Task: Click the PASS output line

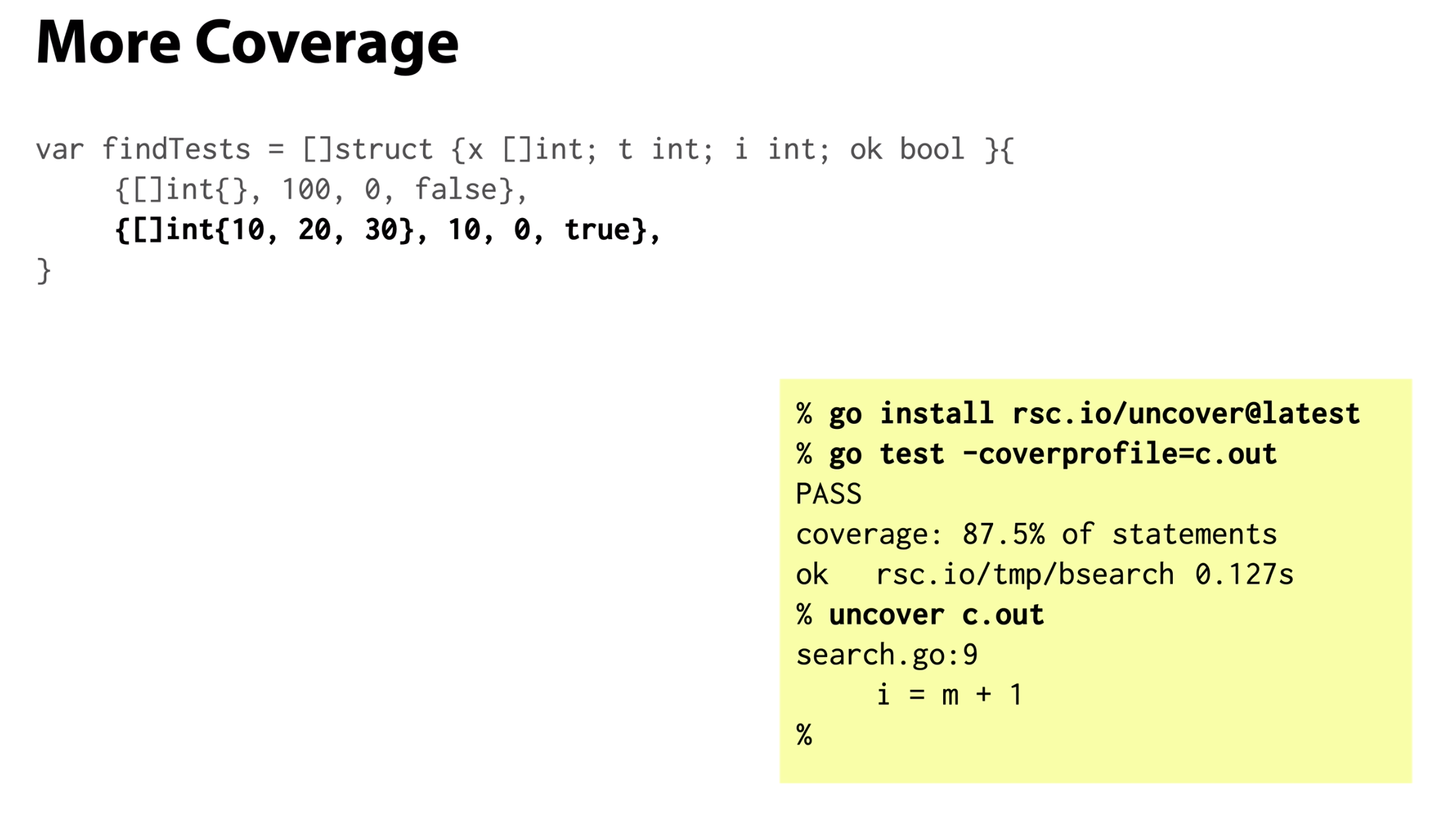Action: point(829,494)
